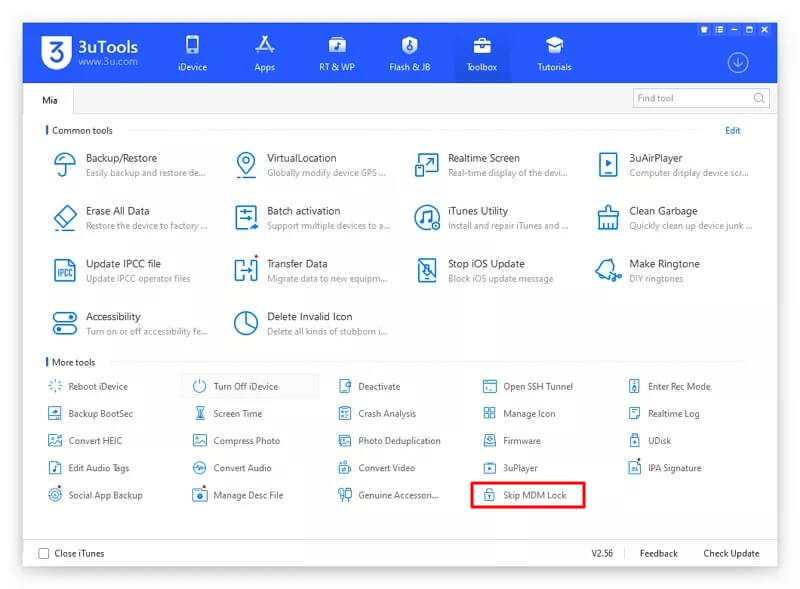Launch Photo Deduplication
The width and height of the screenshot is (800, 589).
(389, 440)
